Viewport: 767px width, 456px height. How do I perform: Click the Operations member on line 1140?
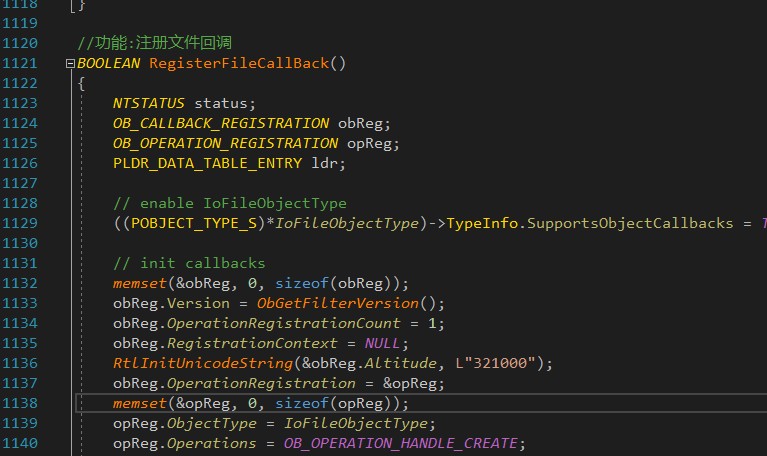click(x=212, y=443)
